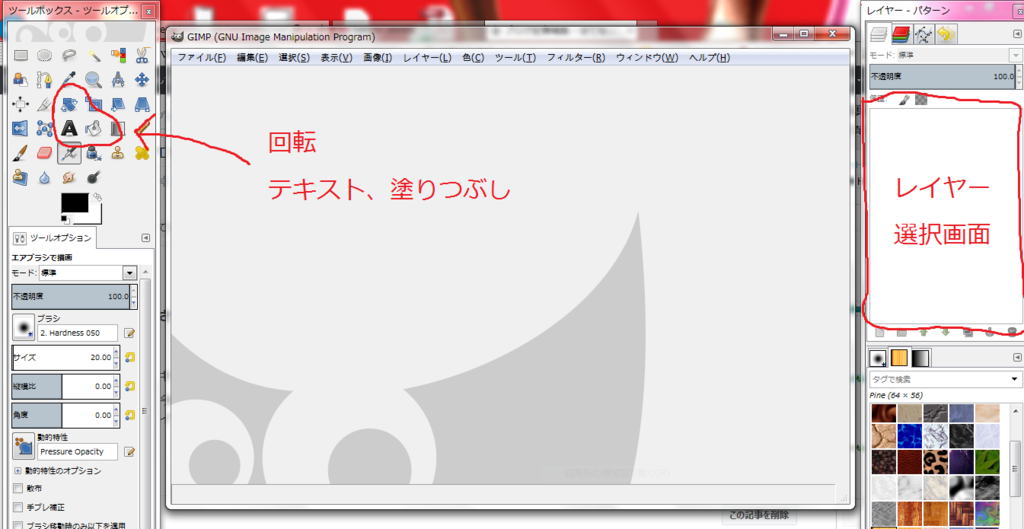Click the black foreground color swatch
The height and width of the screenshot is (529, 1024).
click(x=74, y=202)
